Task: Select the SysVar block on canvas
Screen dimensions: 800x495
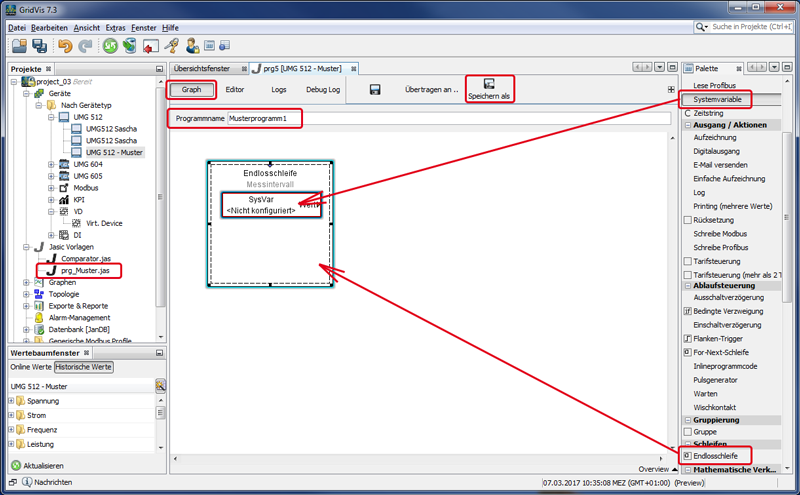Action: (x=271, y=205)
